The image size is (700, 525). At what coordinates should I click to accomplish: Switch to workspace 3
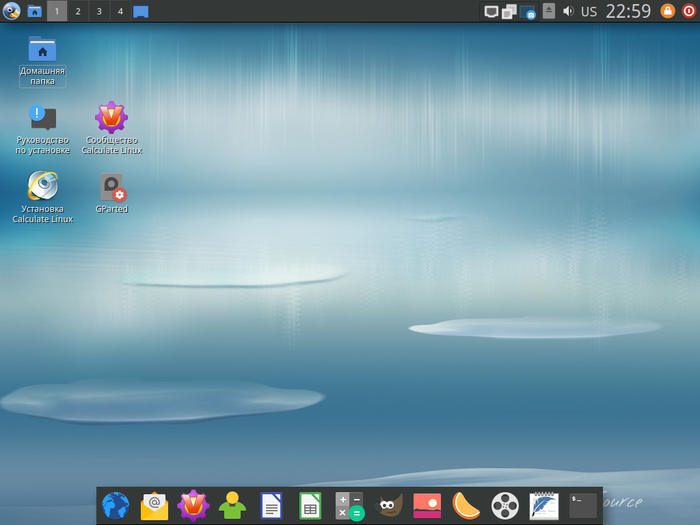tap(99, 11)
